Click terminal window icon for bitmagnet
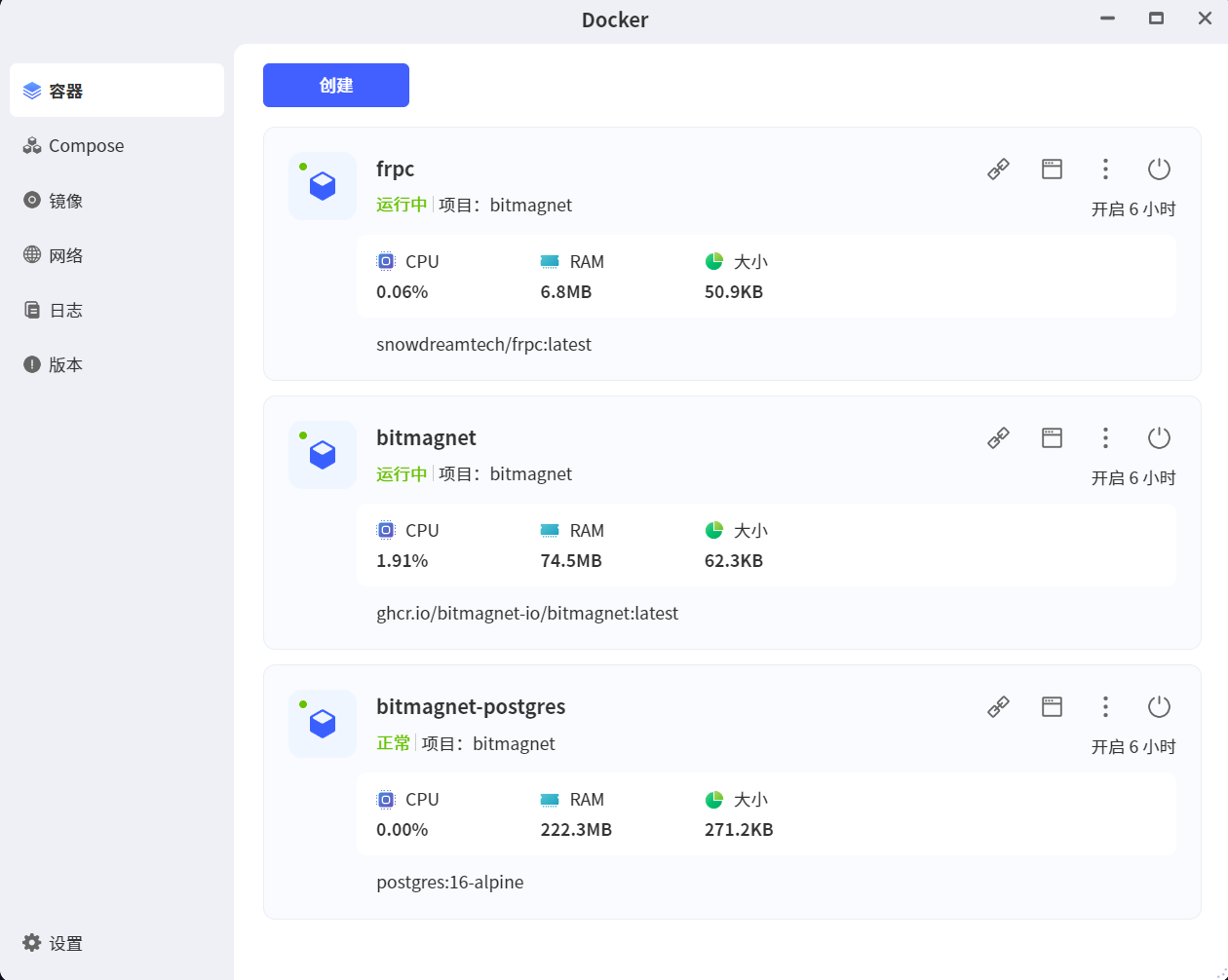 [x=1052, y=438]
